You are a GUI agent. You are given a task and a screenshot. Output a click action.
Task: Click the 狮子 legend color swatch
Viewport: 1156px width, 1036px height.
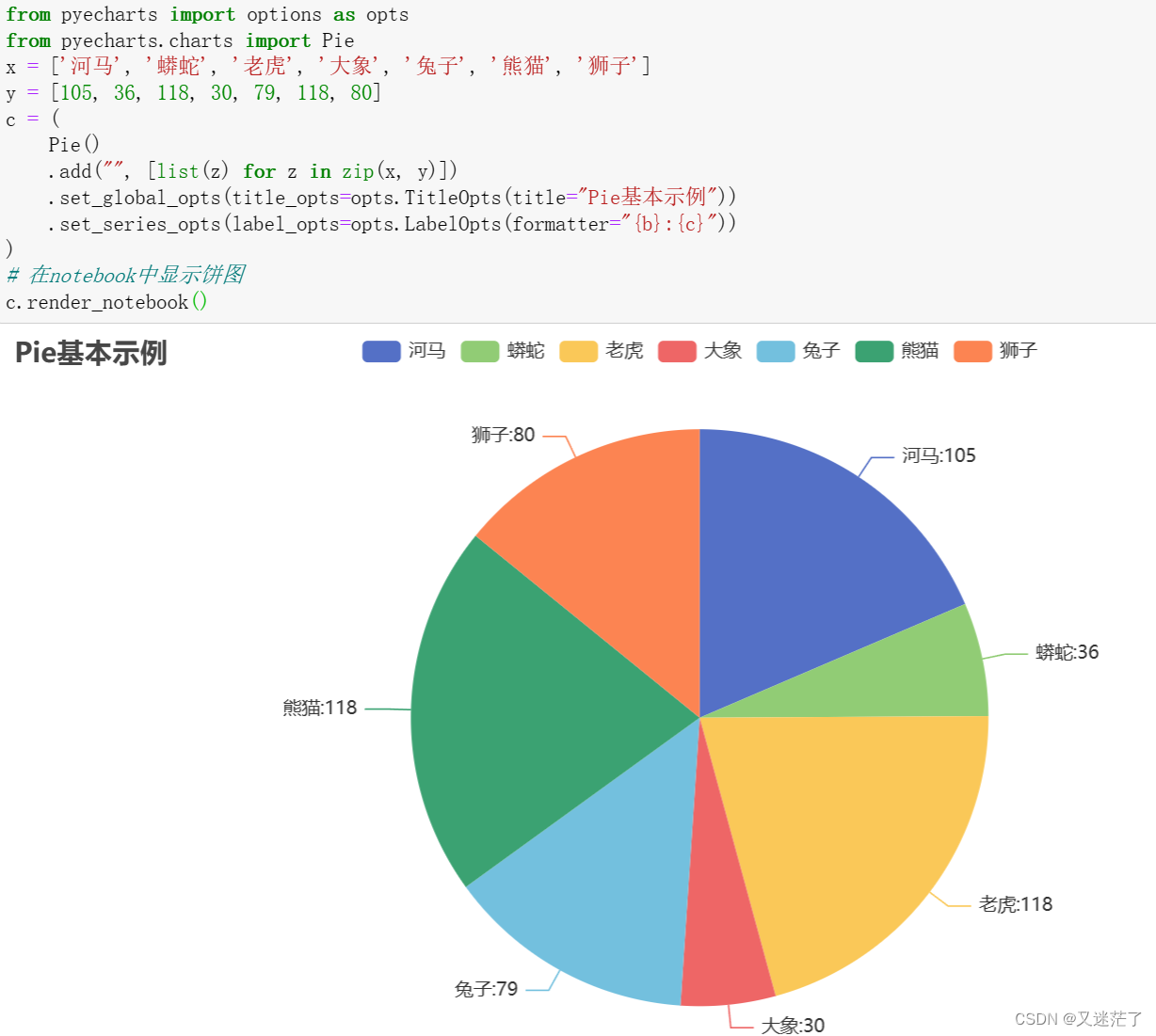click(x=974, y=350)
